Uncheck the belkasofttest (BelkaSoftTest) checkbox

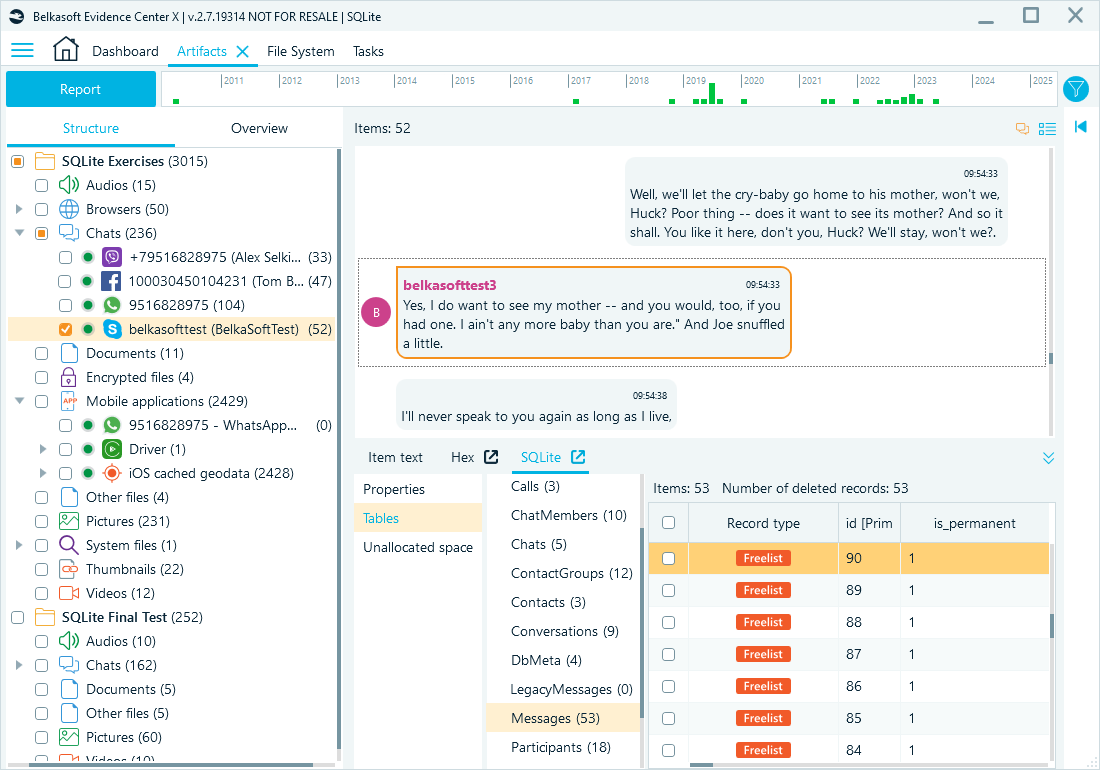65,329
